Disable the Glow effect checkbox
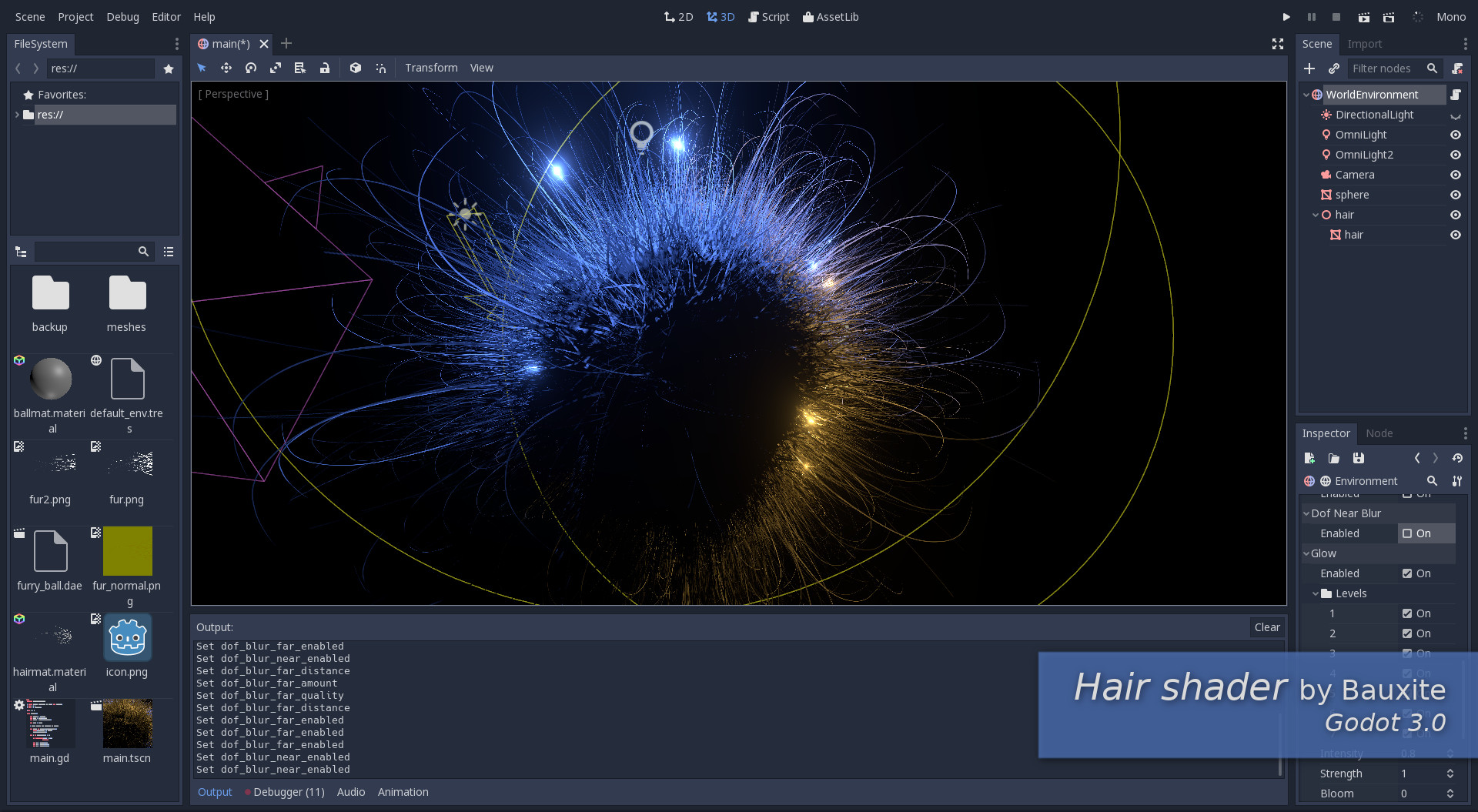Image resolution: width=1478 pixels, height=812 pixels. pyautogui.click(x=1408, y=573)
